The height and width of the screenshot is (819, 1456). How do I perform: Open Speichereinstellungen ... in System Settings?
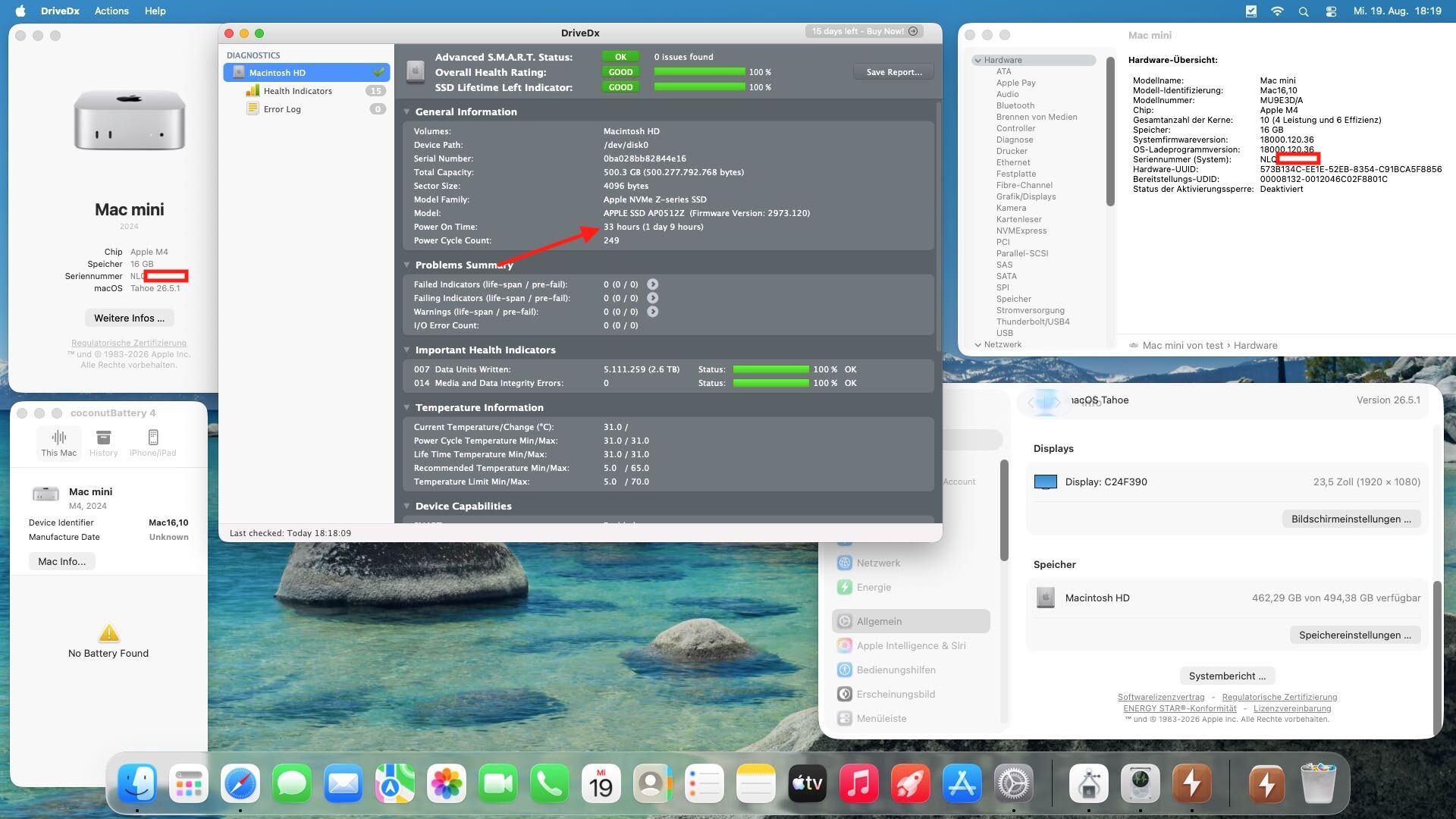1355,635
